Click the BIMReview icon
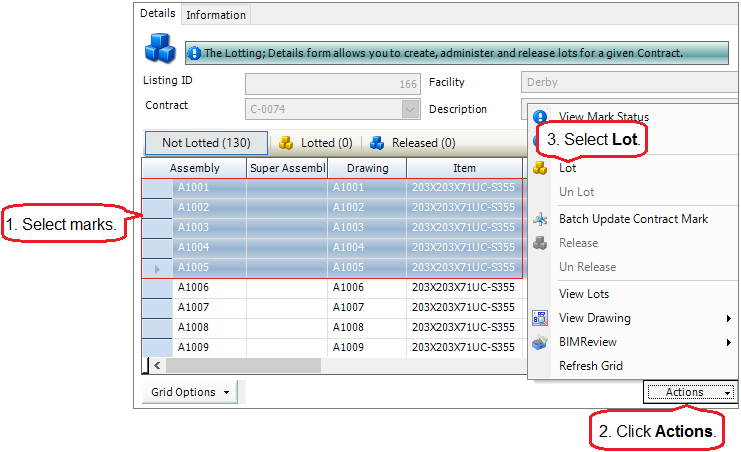Viewport: 741px width, 452px height. coord(540,342)
